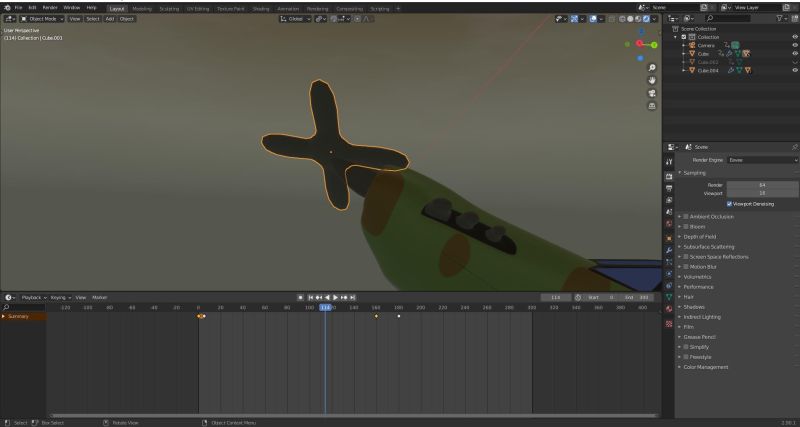Click the viewport zoom magnifier icon
The height and width of the screenshot is (427, 800).
652,68
